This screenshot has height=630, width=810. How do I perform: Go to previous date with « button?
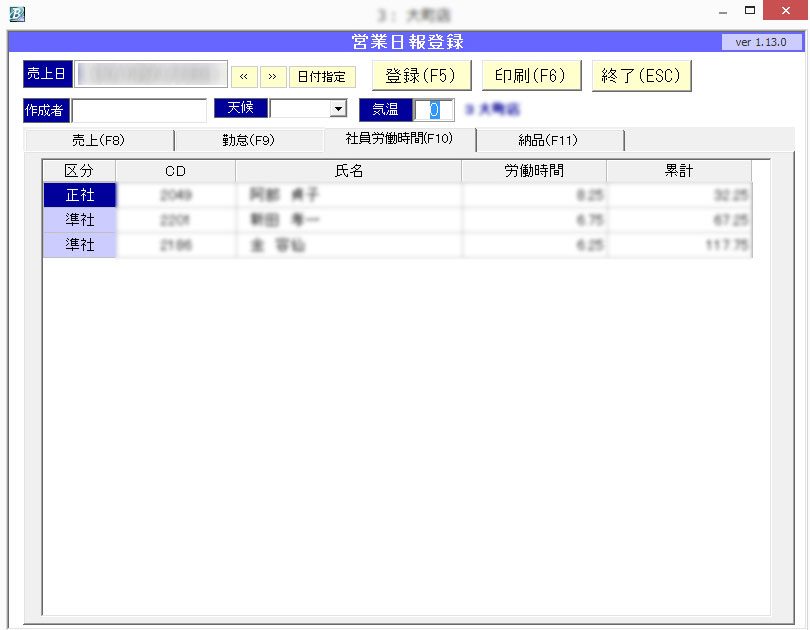point(244,76)
